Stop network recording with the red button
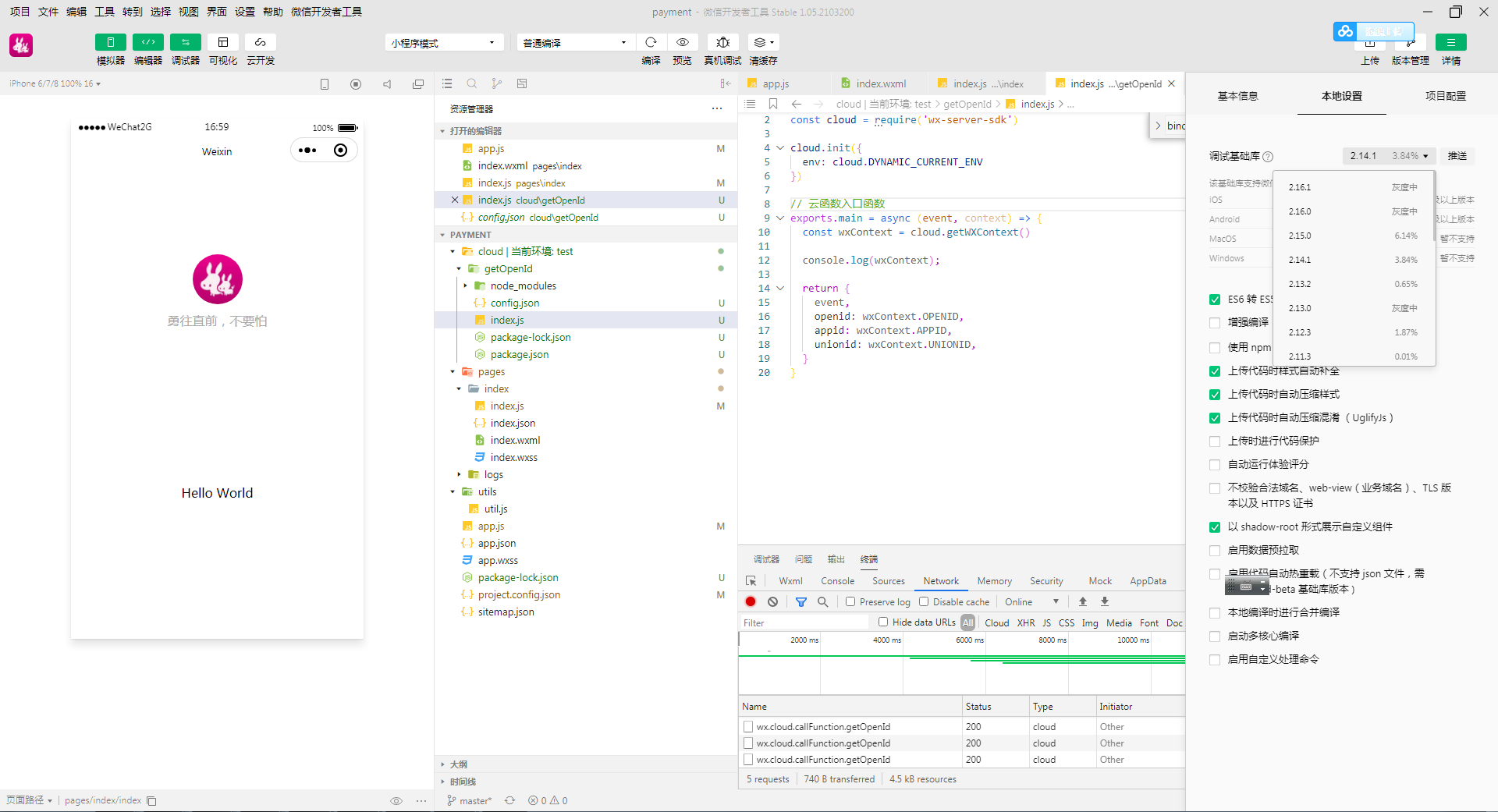 (751, 601)
